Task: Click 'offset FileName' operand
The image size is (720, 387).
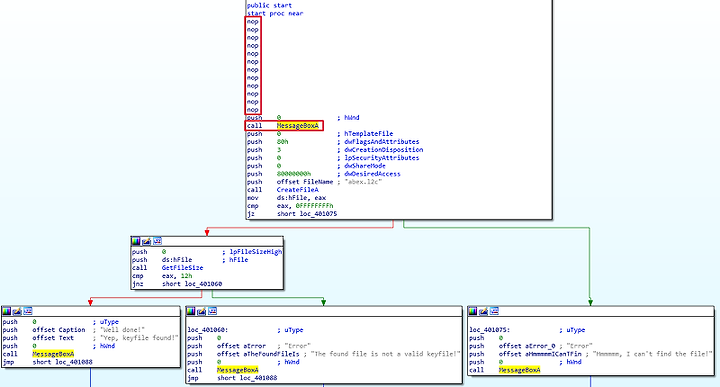Action: [x=305, y=182]
